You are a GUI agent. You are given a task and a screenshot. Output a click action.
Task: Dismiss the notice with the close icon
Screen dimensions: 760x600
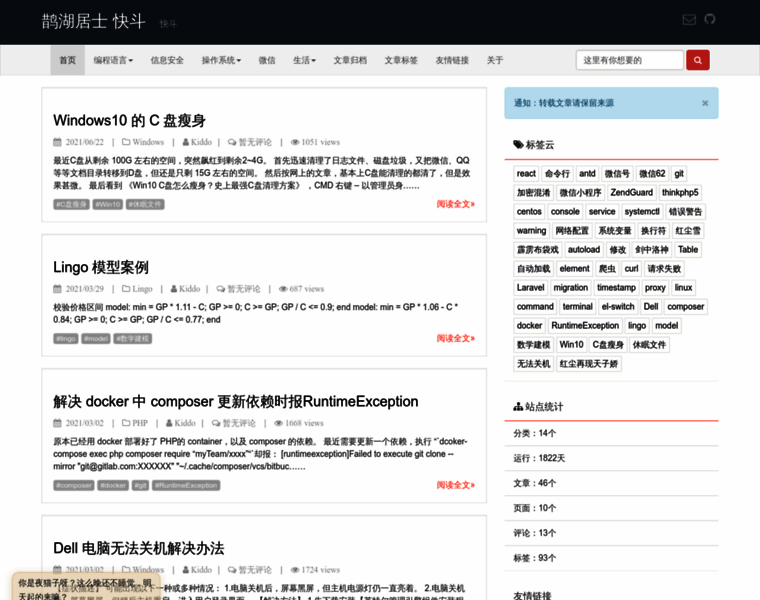[705, 103]
